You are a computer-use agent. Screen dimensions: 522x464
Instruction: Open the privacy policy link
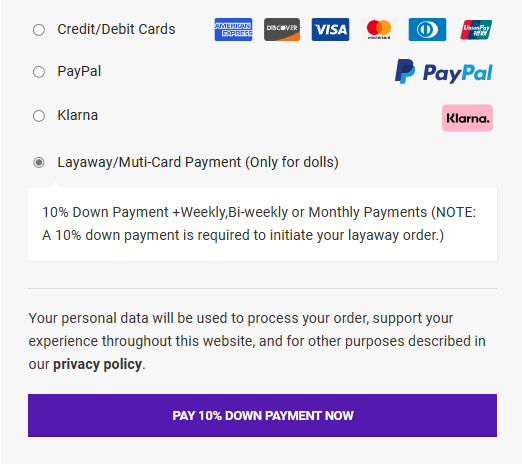click(97, 364)
